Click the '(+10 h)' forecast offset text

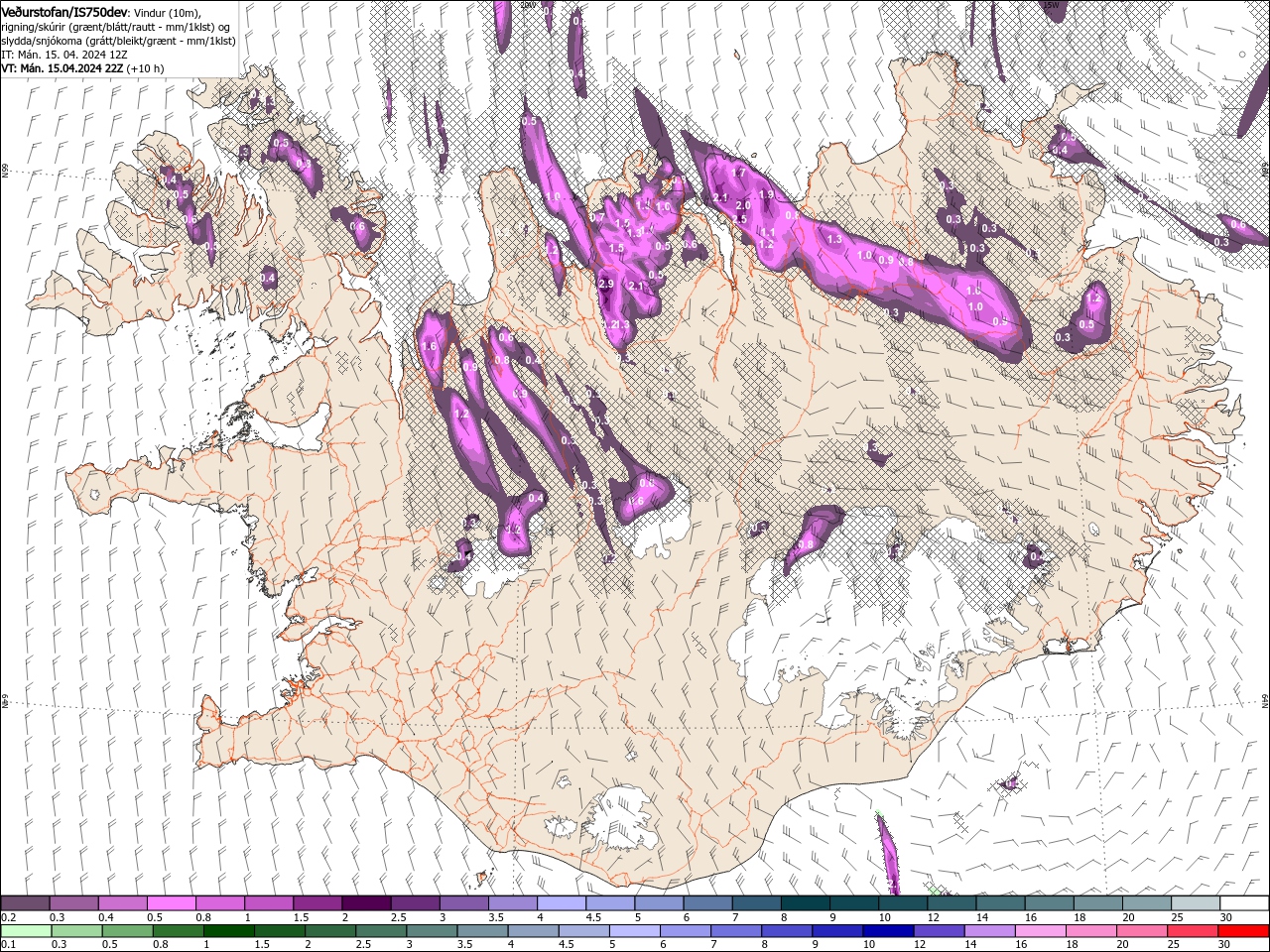click(x=145, y=68)
